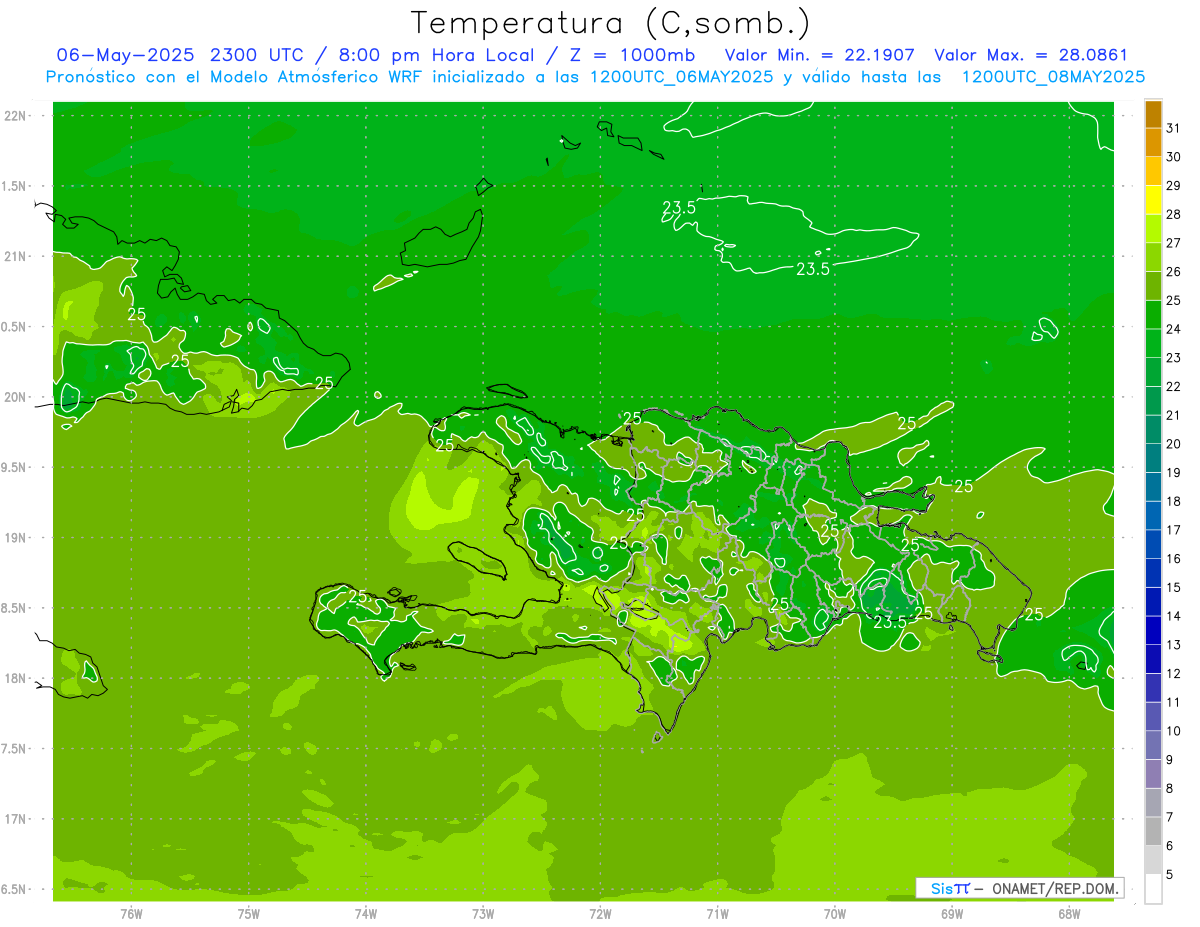Click the "22N" latitude axis label
Screen dimensions: 1200x927
click(x=17, y=116)
